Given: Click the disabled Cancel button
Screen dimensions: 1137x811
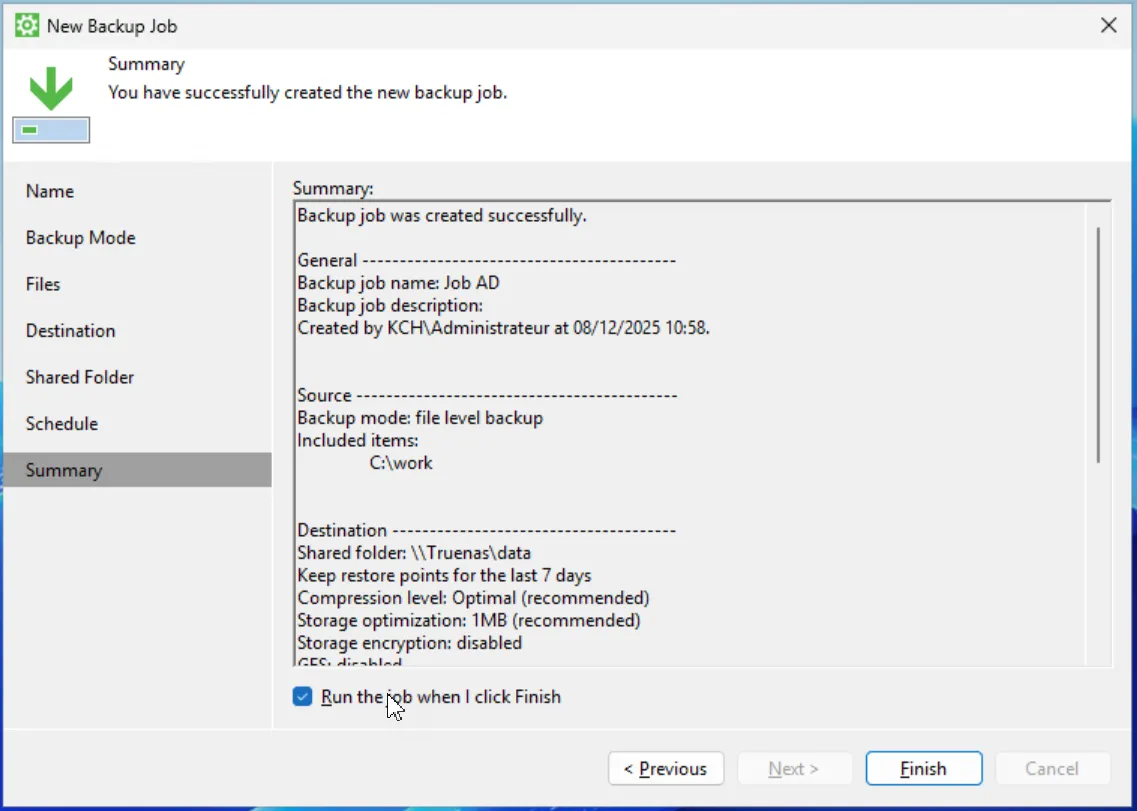Looking at the screenshot, I should pyautogui.click(x=1051, y=768).
